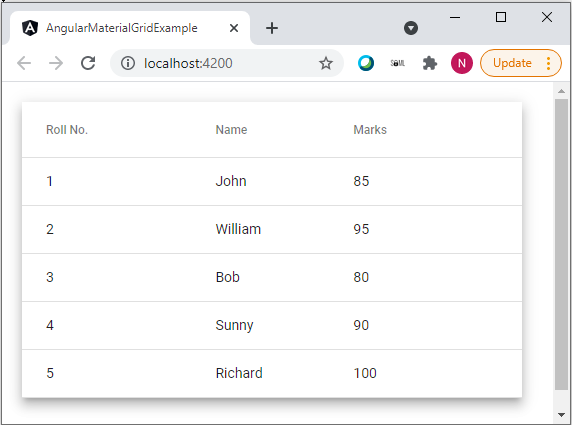Open the three-dot Chrome menu
Image resolution: width=572 pixels, height=425 pixels.
point(548,63)
